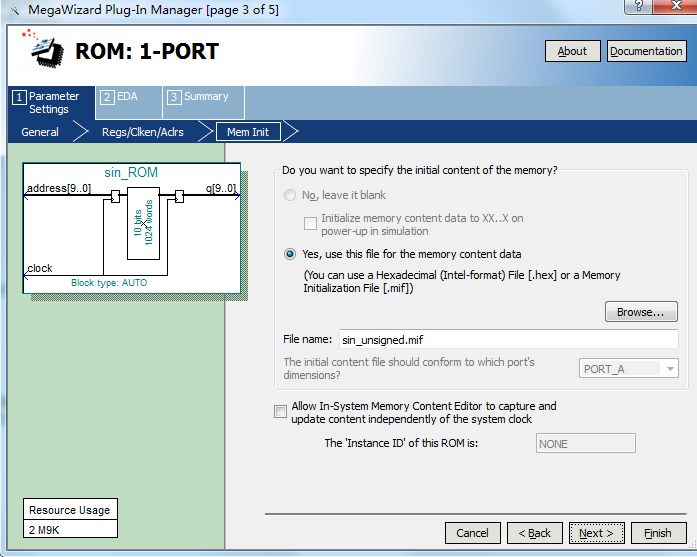Switch to the EDA tab
697x557 pixels.
coord(128,103)
